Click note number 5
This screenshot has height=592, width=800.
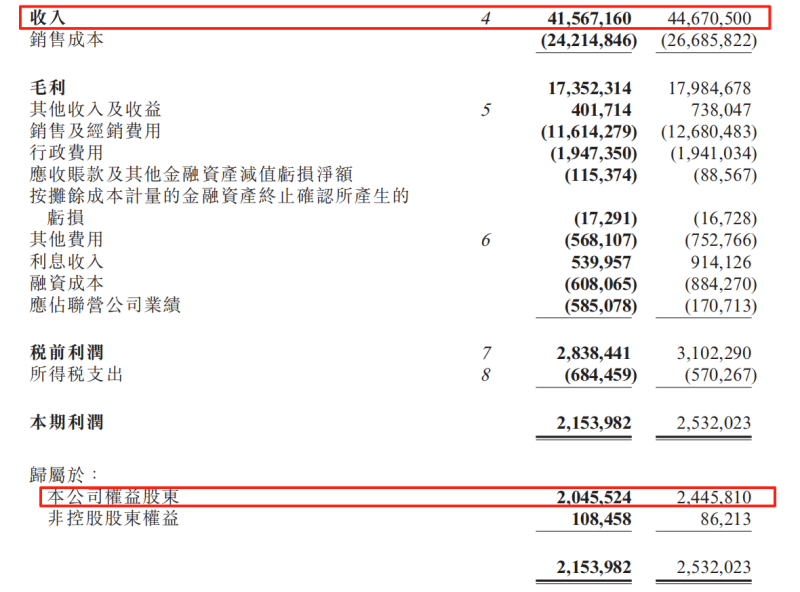point(486,110)
